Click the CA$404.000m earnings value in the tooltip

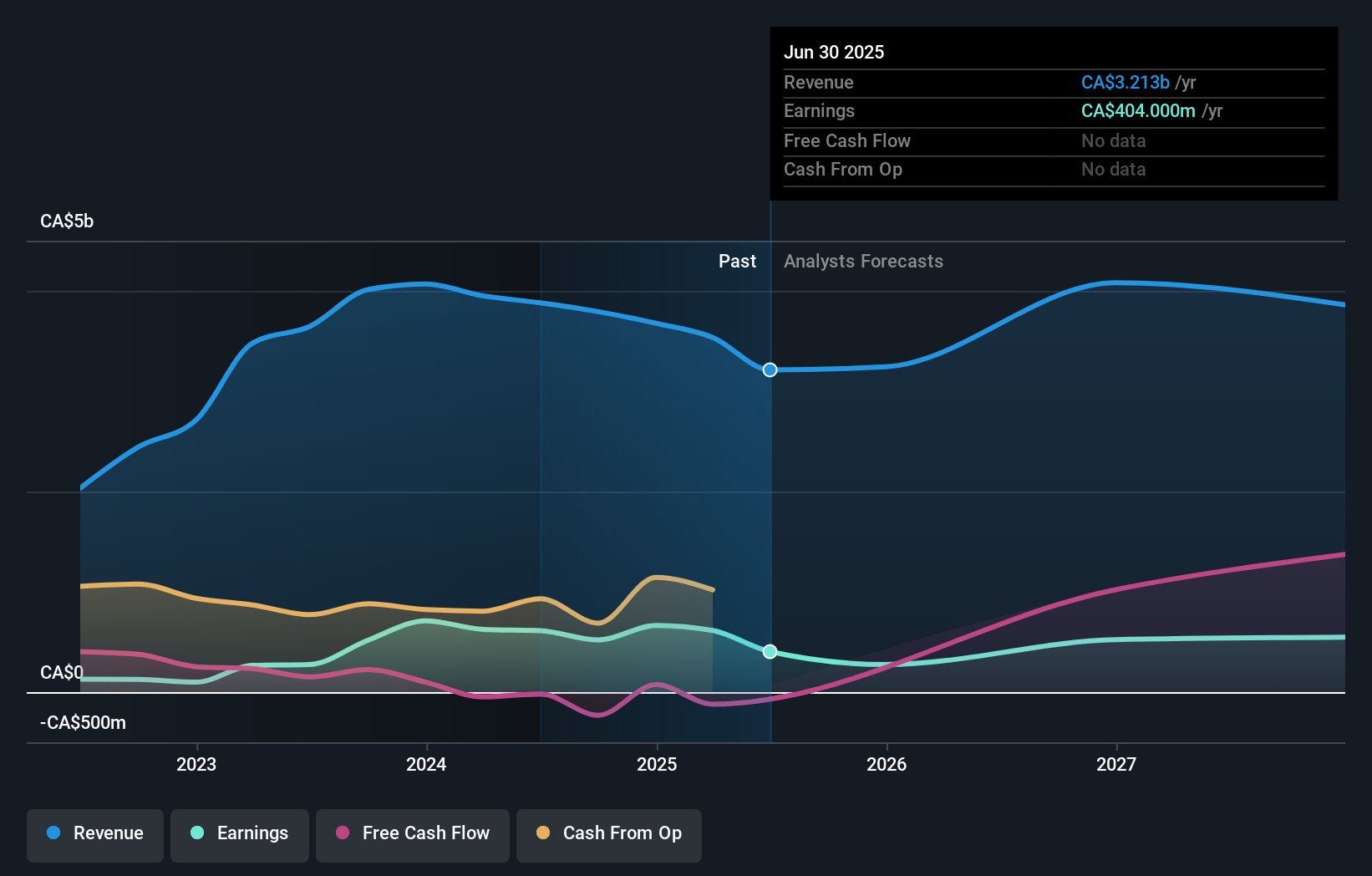[1138, 110]
